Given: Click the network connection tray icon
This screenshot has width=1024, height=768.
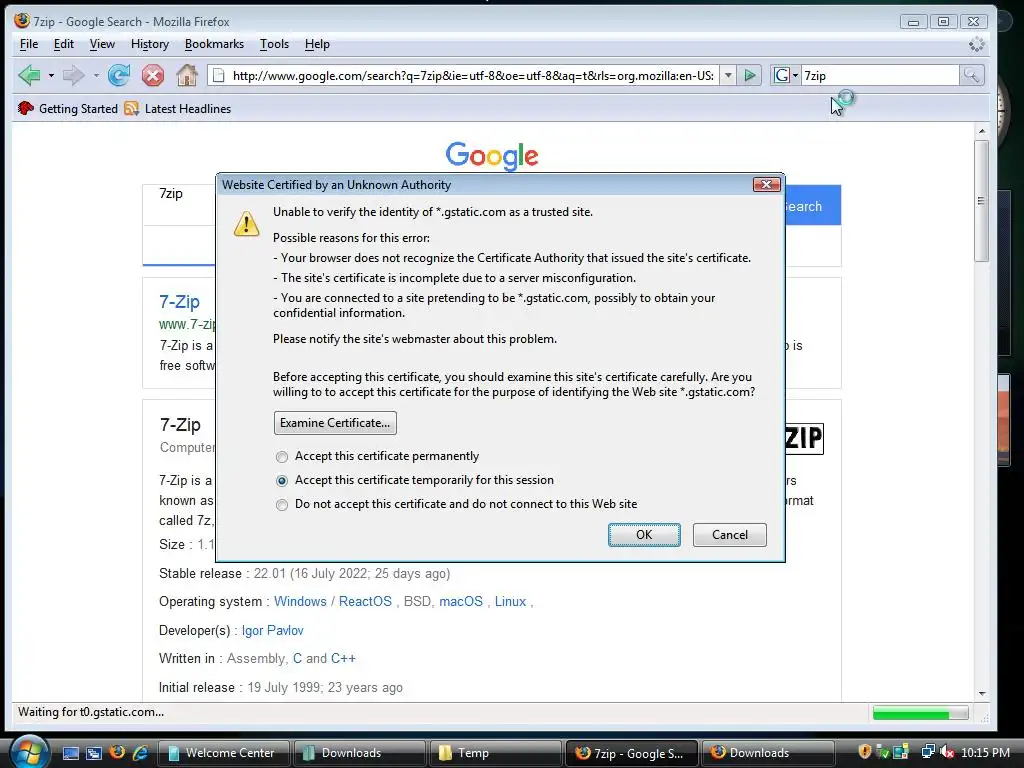Looking at the screenshot, I should click(x=927, y=752).
